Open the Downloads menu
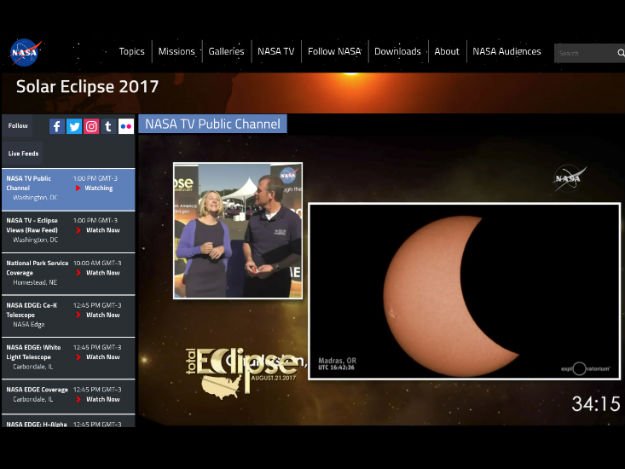 (397, 51)
